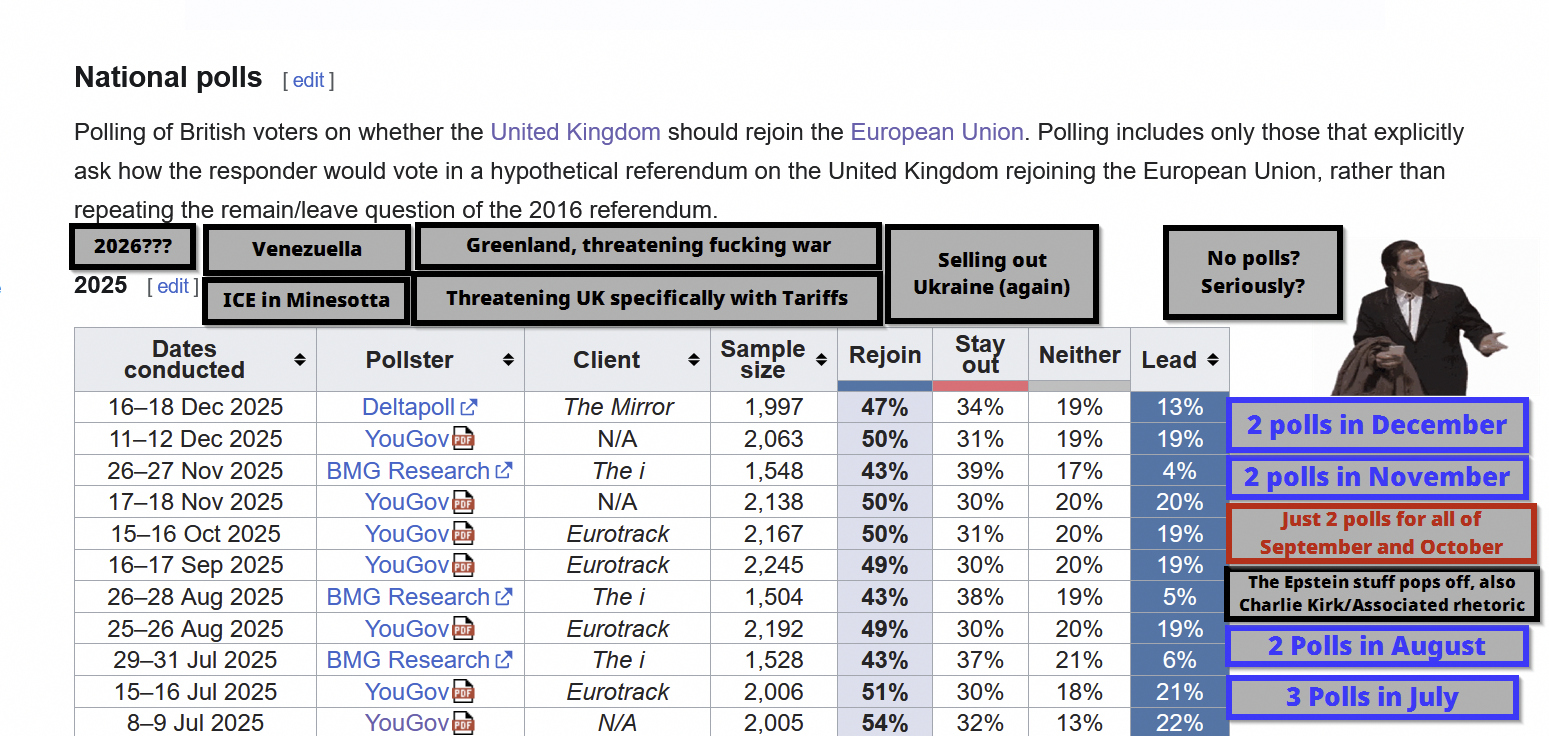
Task: Click edit link beside 2025 heading
Action: (x=172, y=287)
